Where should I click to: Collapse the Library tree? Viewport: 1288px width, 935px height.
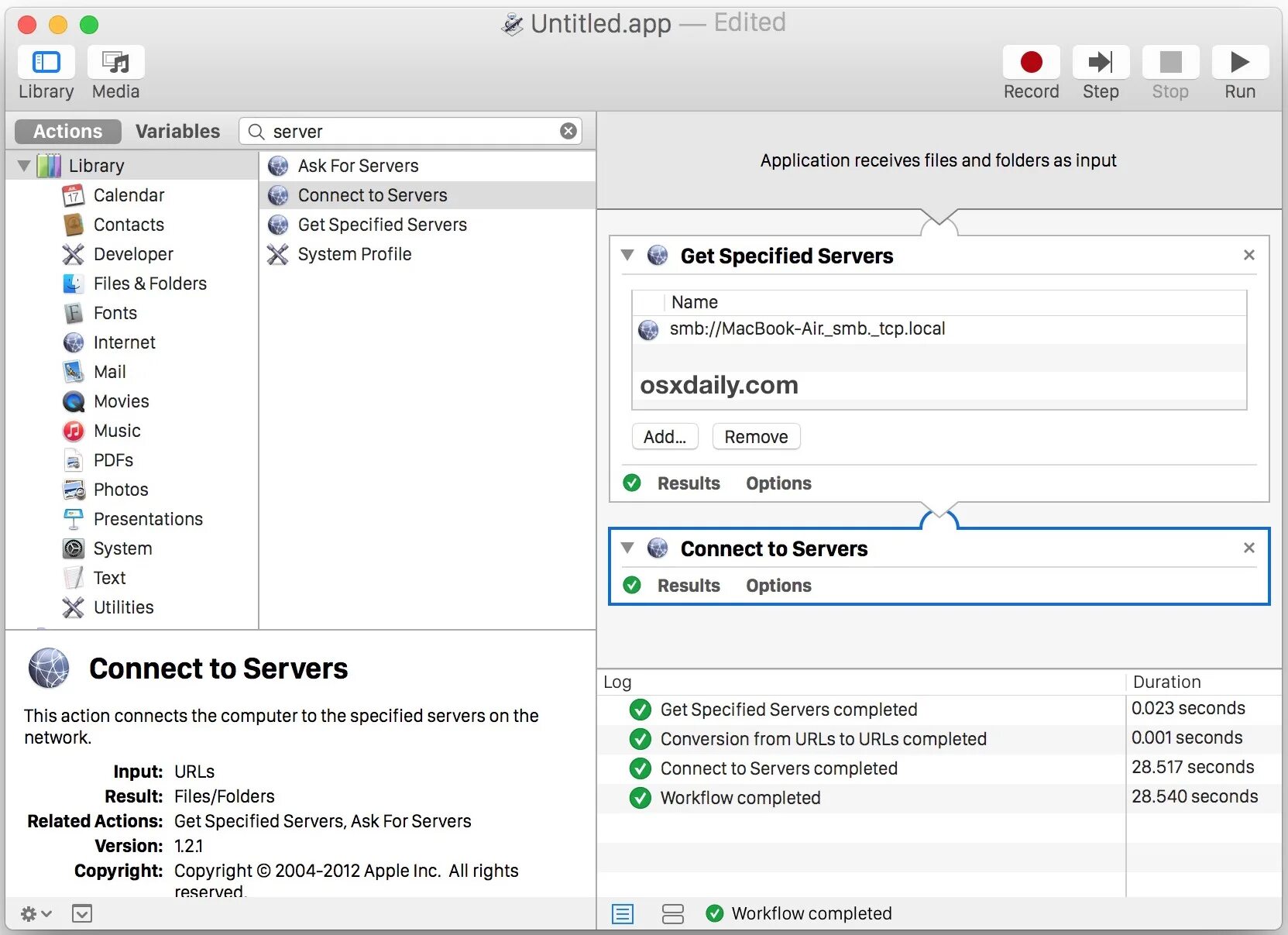pos(24,166)
